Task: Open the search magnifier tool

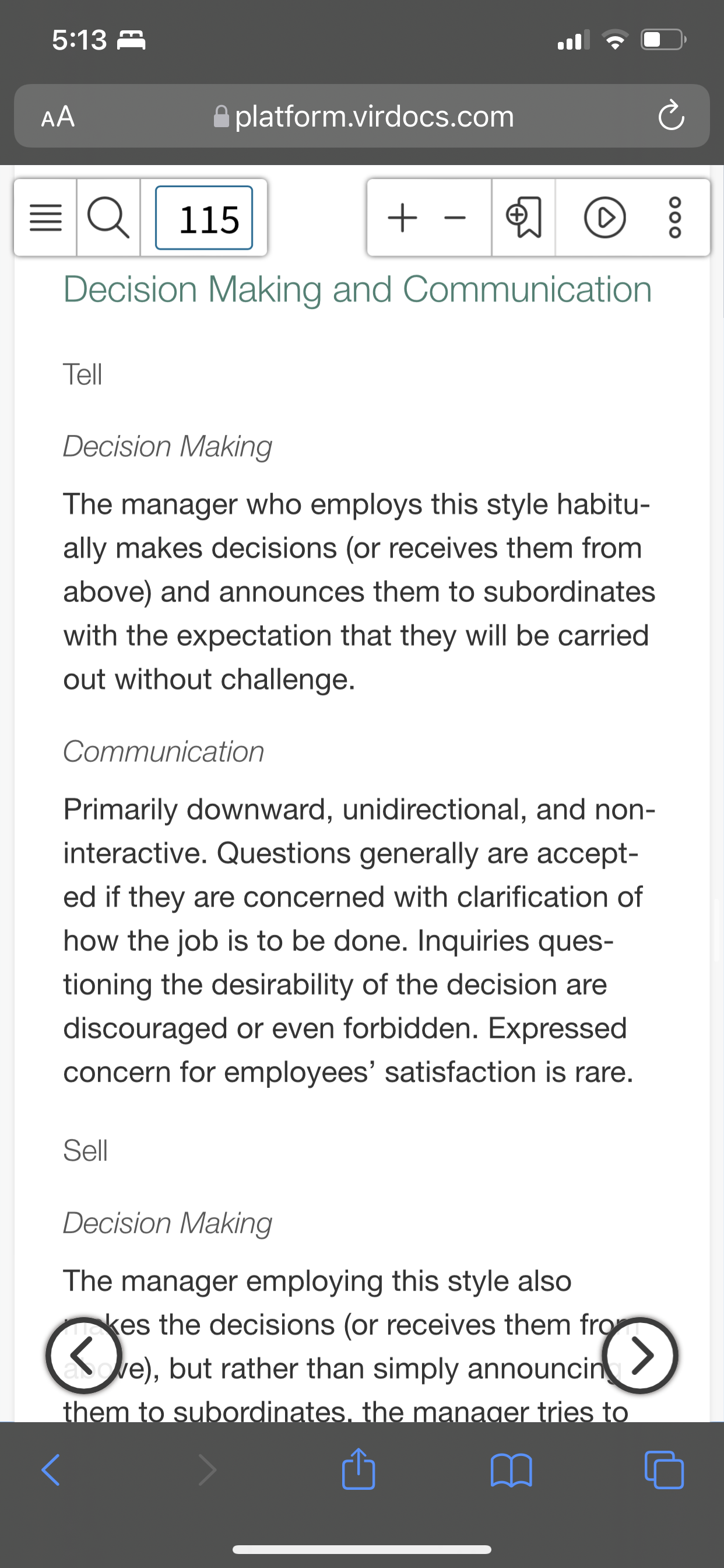Action: [108, 218]
